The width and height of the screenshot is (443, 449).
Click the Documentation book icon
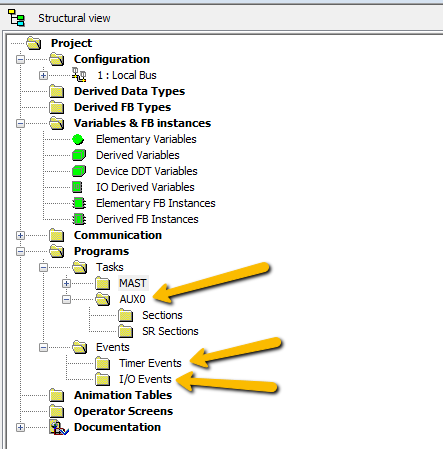click(x=59, y=427)
